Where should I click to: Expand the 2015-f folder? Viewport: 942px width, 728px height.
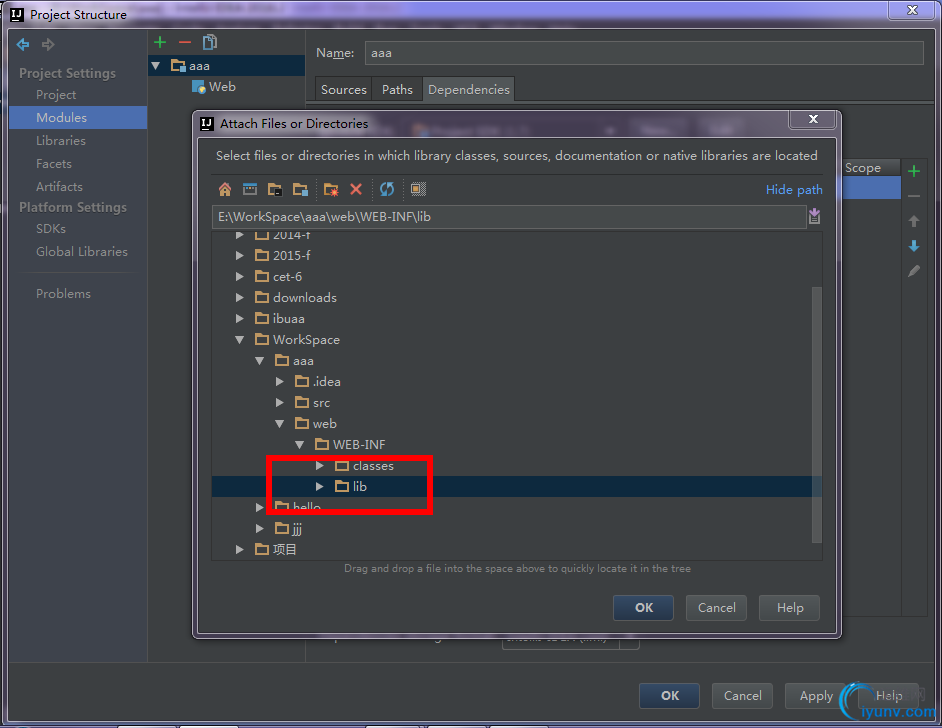point(240,256)
